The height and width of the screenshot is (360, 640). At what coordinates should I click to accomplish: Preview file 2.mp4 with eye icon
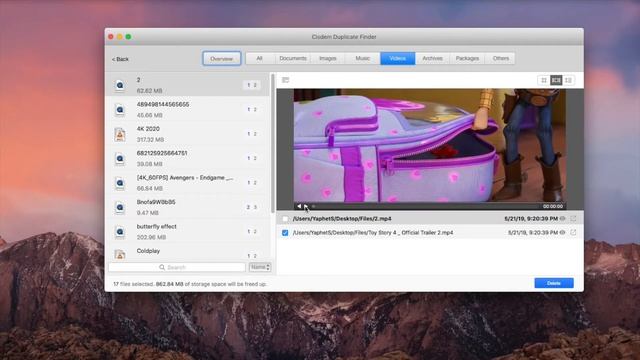[562, 219]
